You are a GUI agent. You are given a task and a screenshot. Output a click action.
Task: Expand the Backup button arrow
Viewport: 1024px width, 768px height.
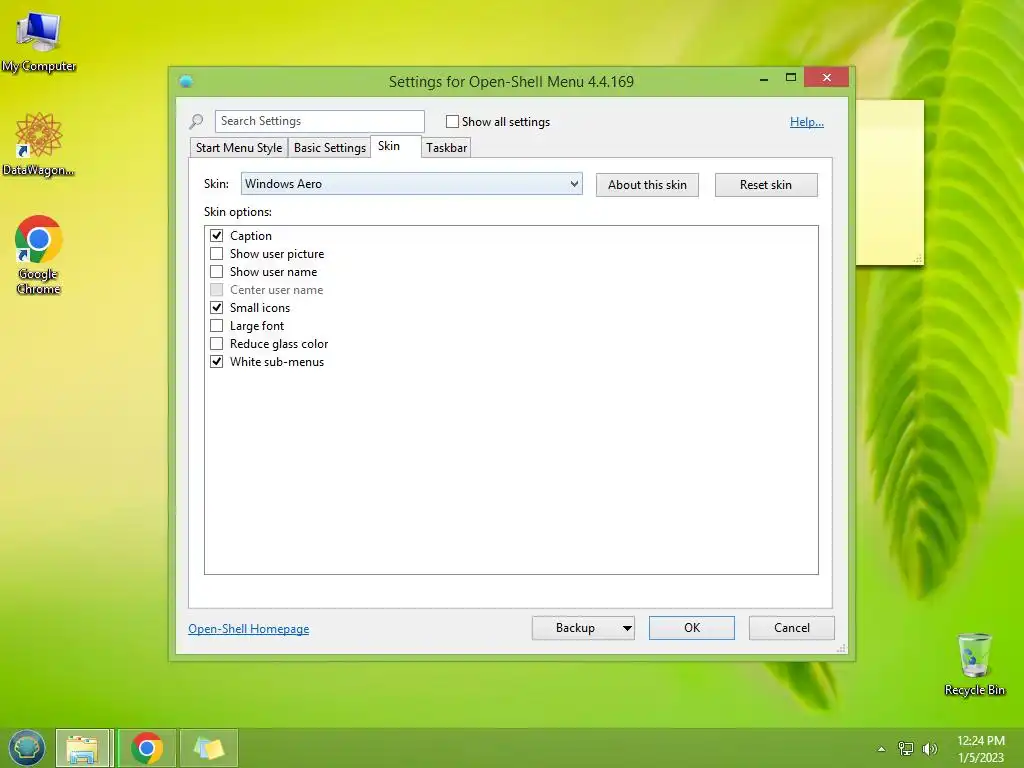(627, 628)
